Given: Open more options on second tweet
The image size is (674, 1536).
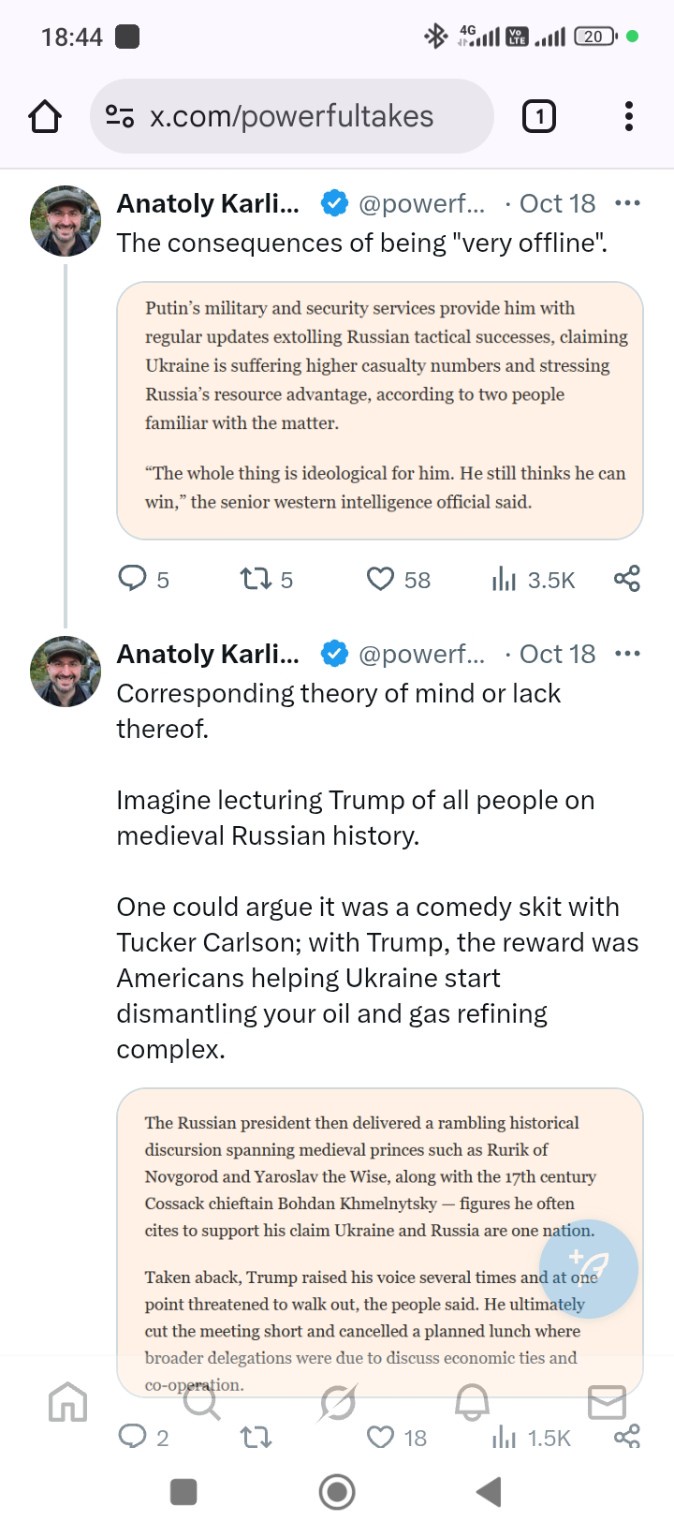Looking at the screenshot, I should pyautogui.click(x=627, y=654).
